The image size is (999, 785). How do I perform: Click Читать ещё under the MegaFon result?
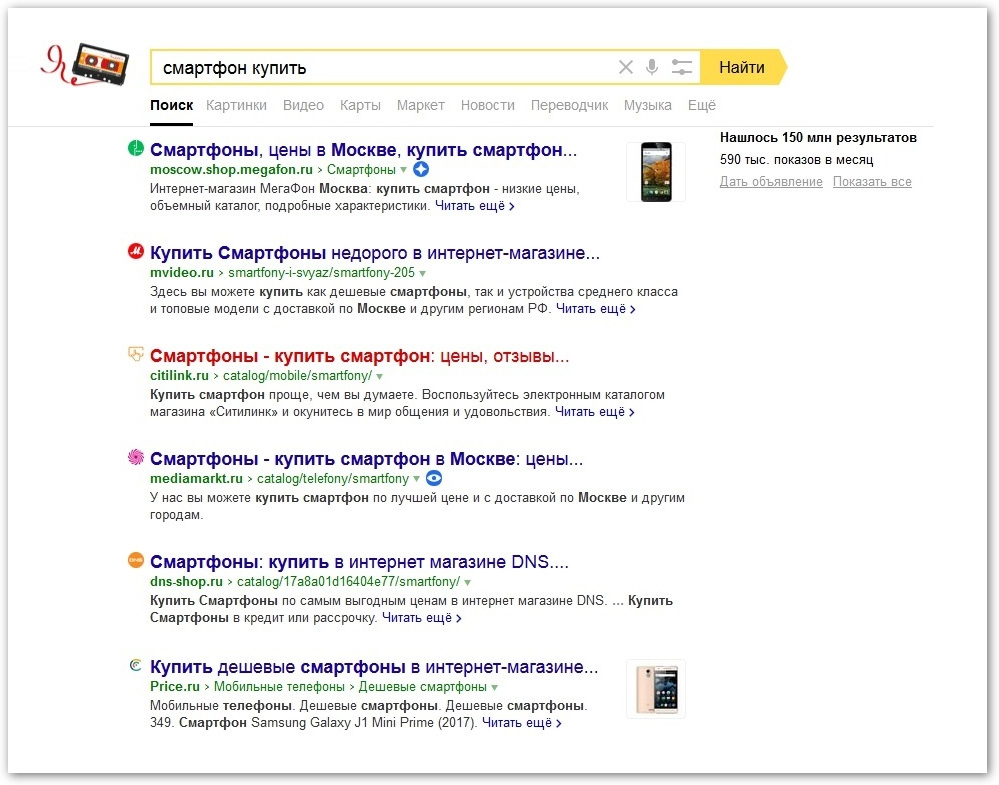pos(475,206)
